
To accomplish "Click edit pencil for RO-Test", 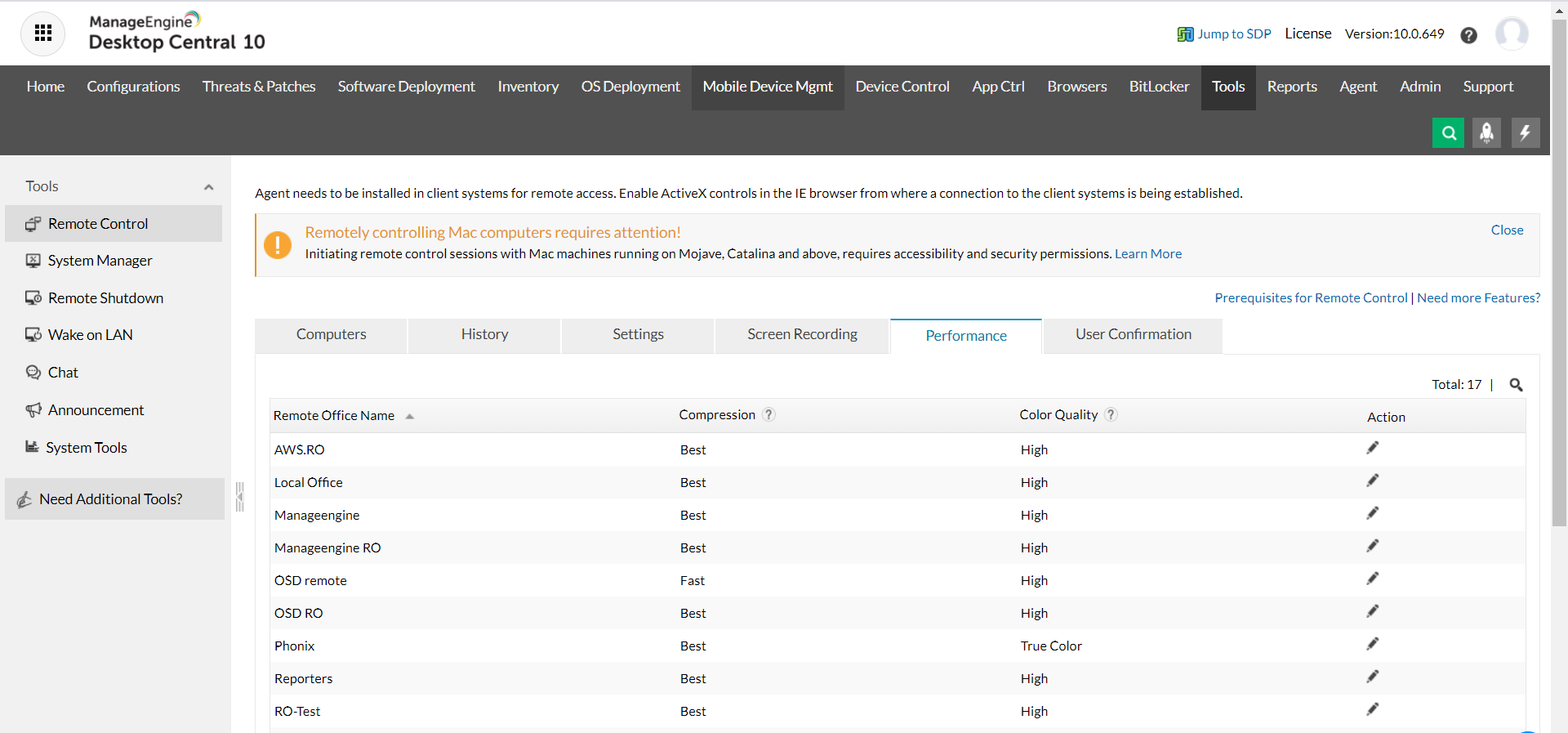I will point(1372,709).
